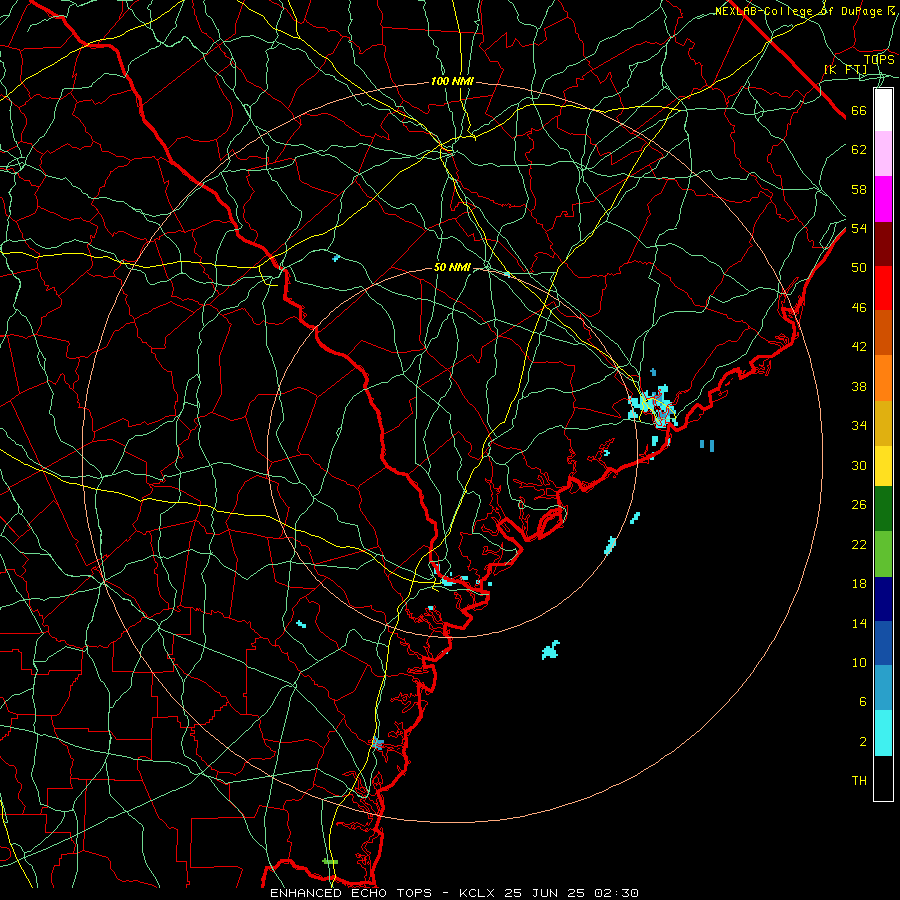Click the white swatch on the tops scale
Viewport: 900px width, 900px height.
point(883,110)
